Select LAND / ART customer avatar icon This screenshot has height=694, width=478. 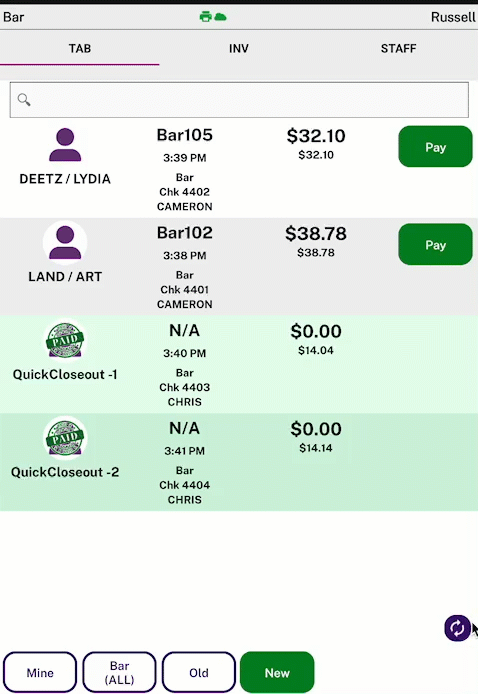[x=65, y=243]
